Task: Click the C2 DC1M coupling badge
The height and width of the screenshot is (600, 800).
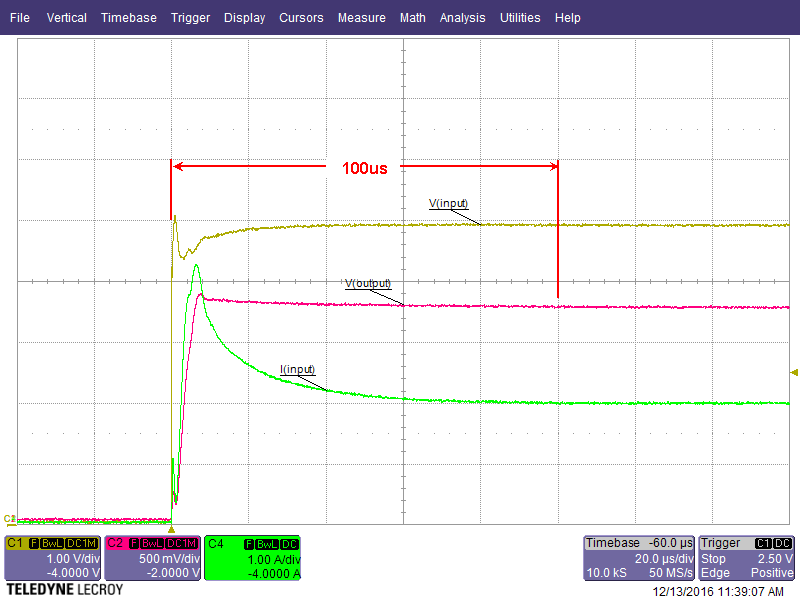Action: pyautogui.click(x=182, y=543)
